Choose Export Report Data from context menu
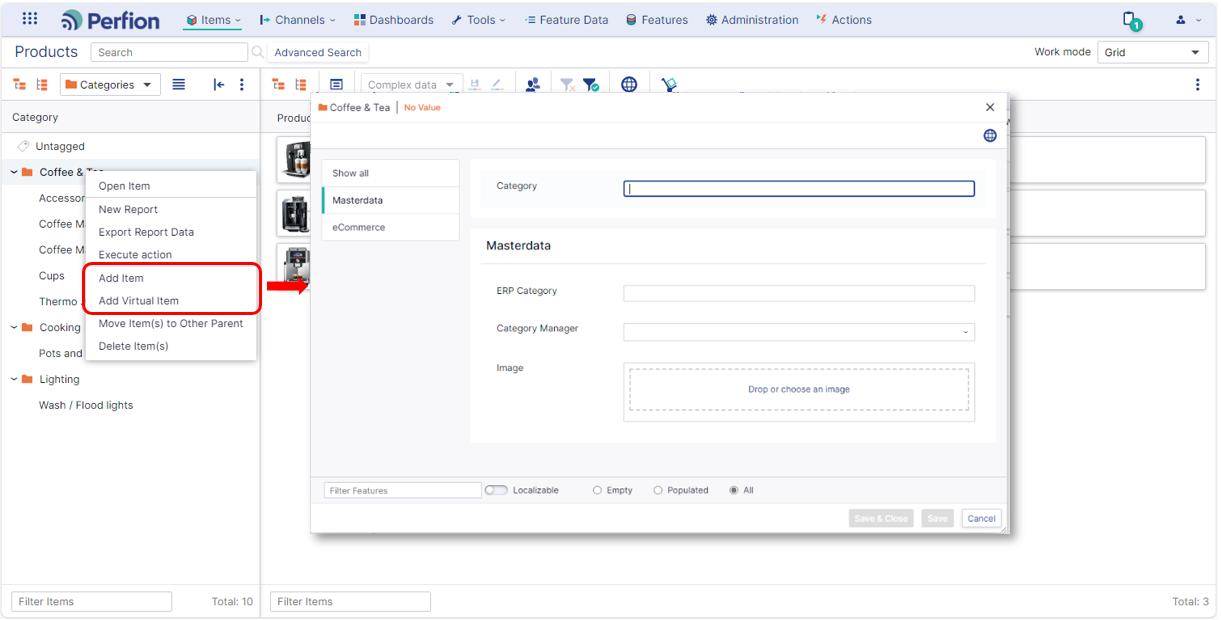Viewport: 1221px width, 620px height. coord(146,232)
